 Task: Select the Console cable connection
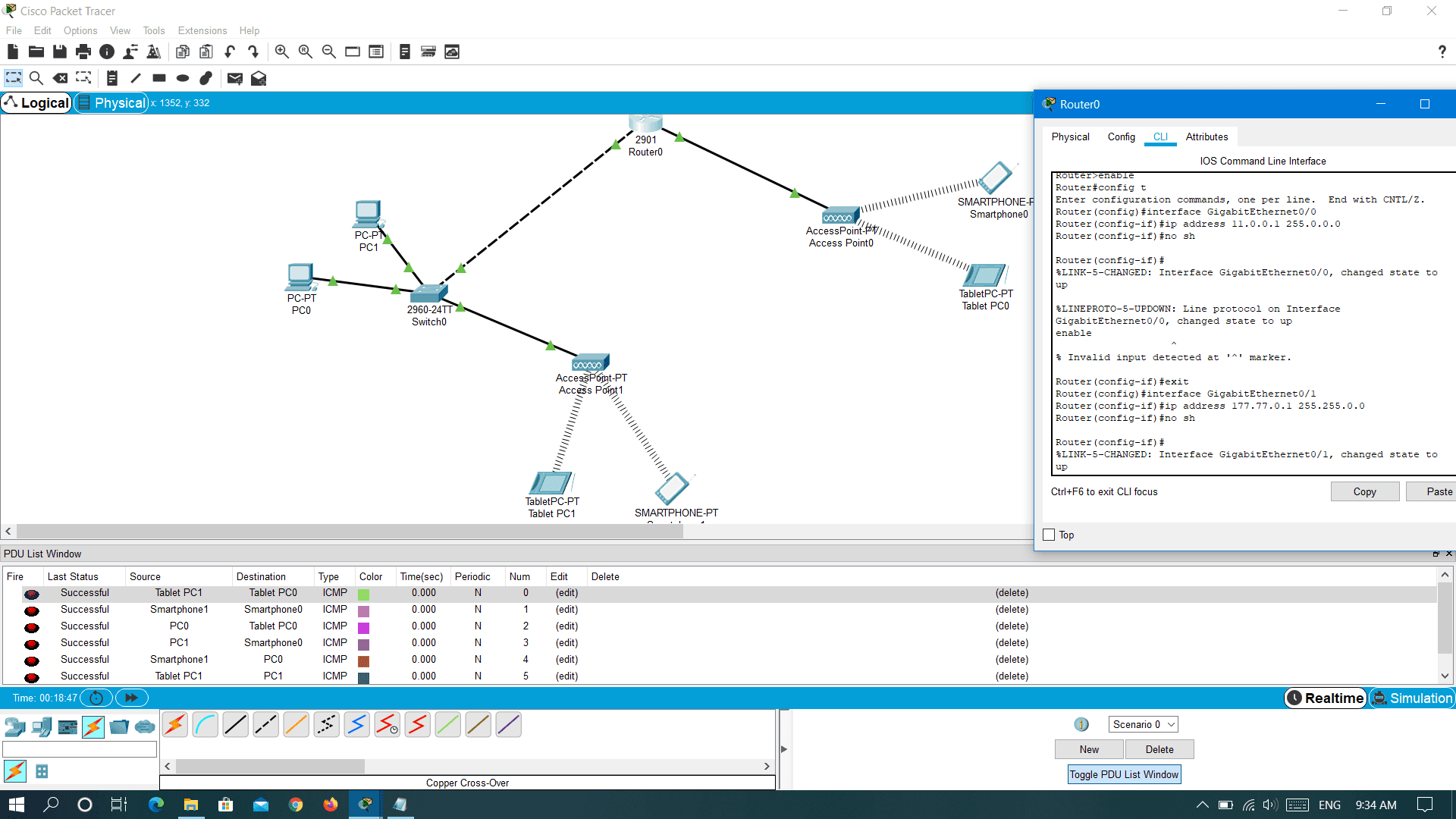click(x=206, y=725)
